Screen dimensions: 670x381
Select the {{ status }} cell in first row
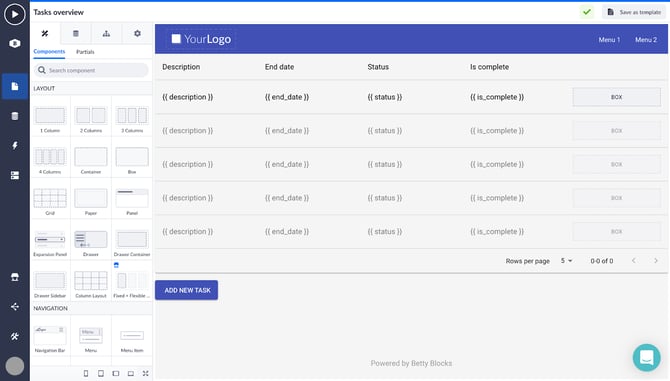(385, 97)
